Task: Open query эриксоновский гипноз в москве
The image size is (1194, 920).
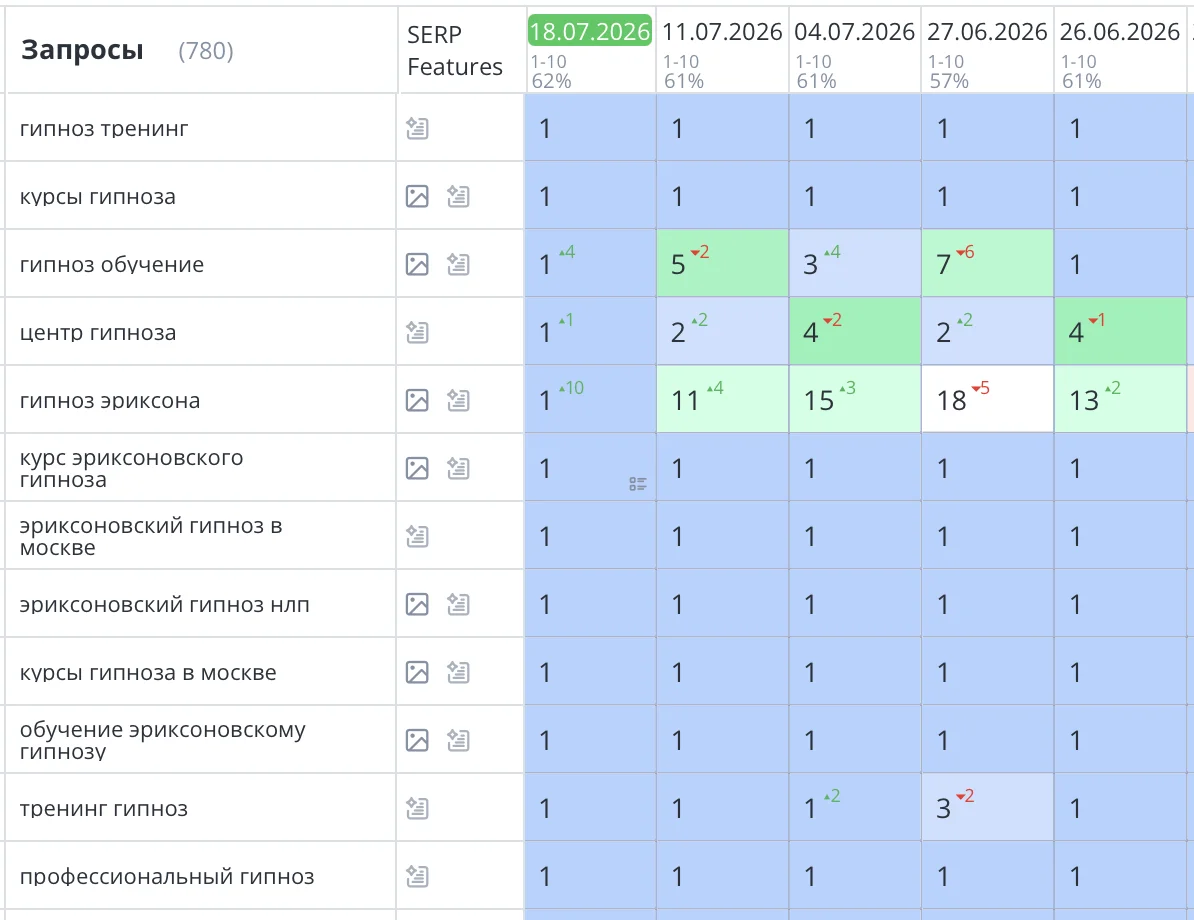Action: click(x=151, y=536)
